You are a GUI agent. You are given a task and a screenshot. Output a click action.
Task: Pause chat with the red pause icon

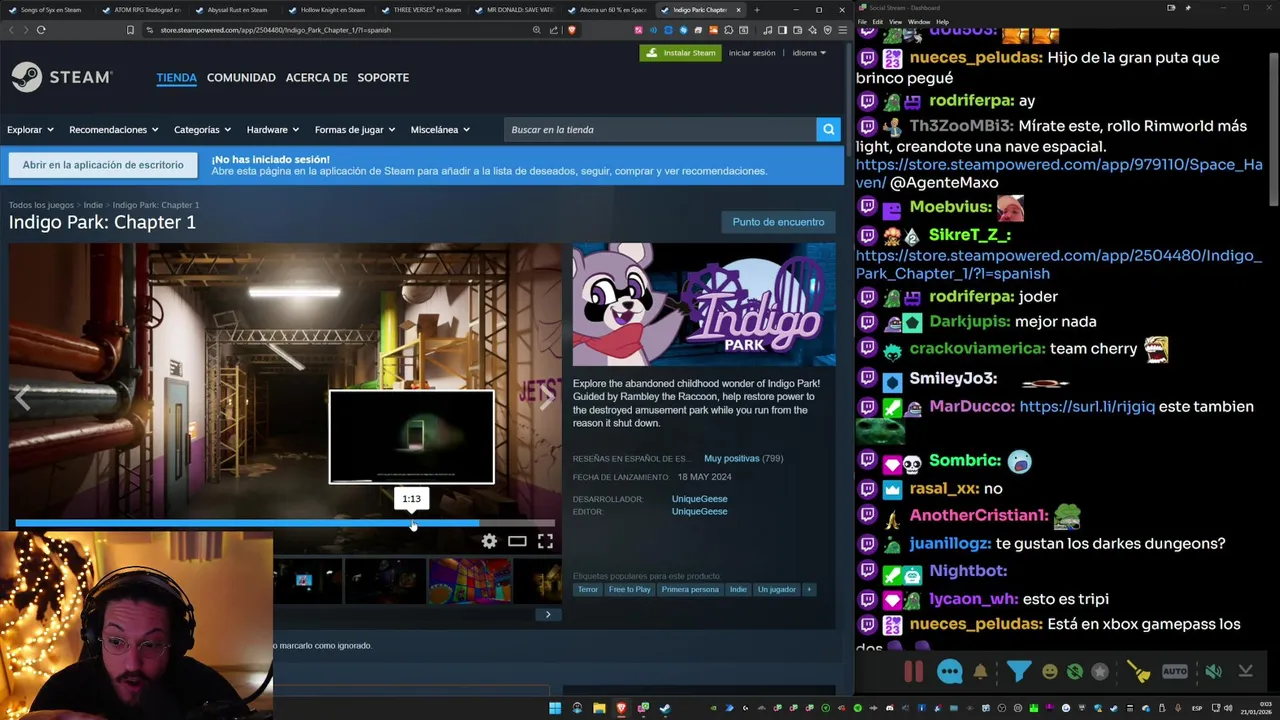(914, 671)
